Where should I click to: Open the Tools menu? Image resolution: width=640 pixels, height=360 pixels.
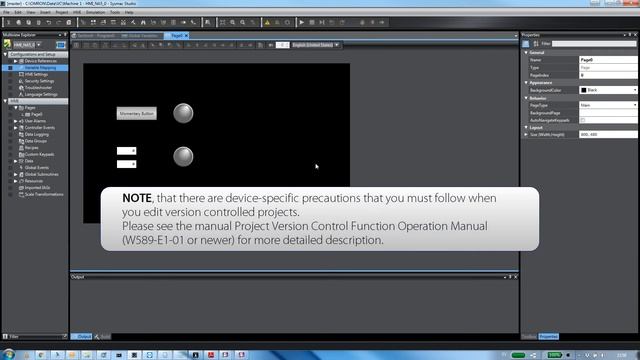(115, 12)
